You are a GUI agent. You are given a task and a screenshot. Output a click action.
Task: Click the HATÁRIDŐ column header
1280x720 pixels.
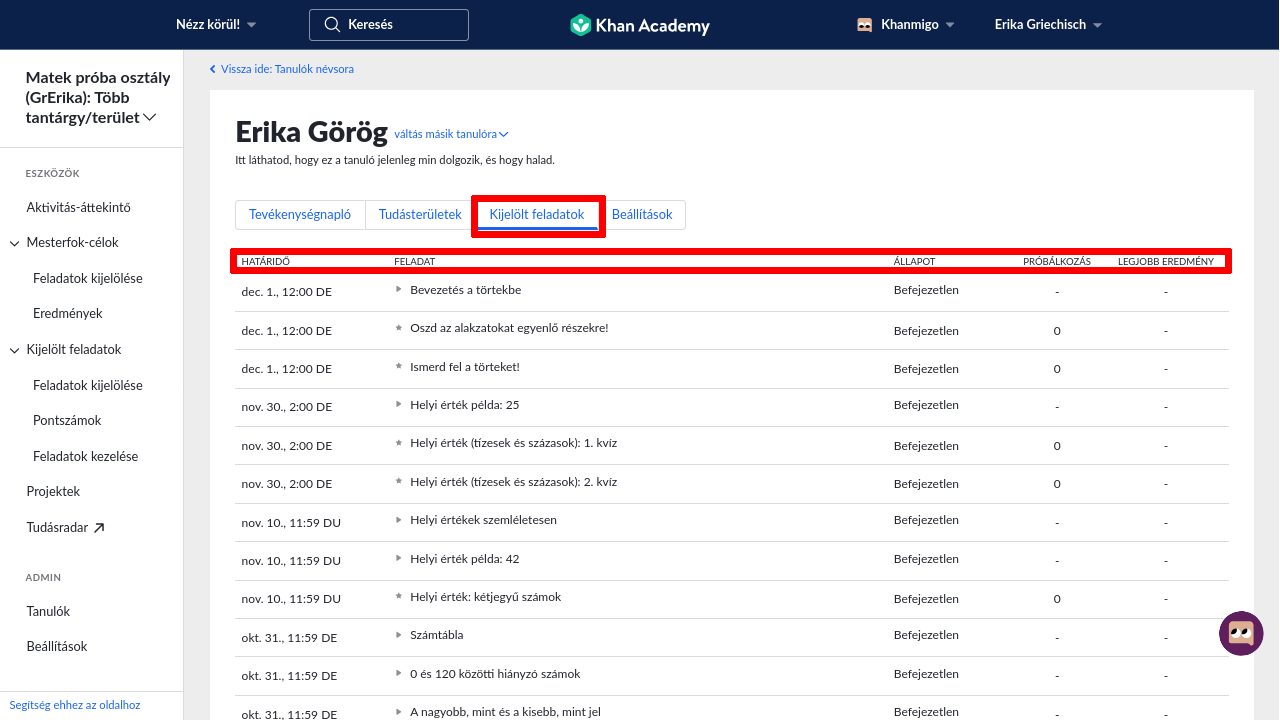tap(265, 262)
